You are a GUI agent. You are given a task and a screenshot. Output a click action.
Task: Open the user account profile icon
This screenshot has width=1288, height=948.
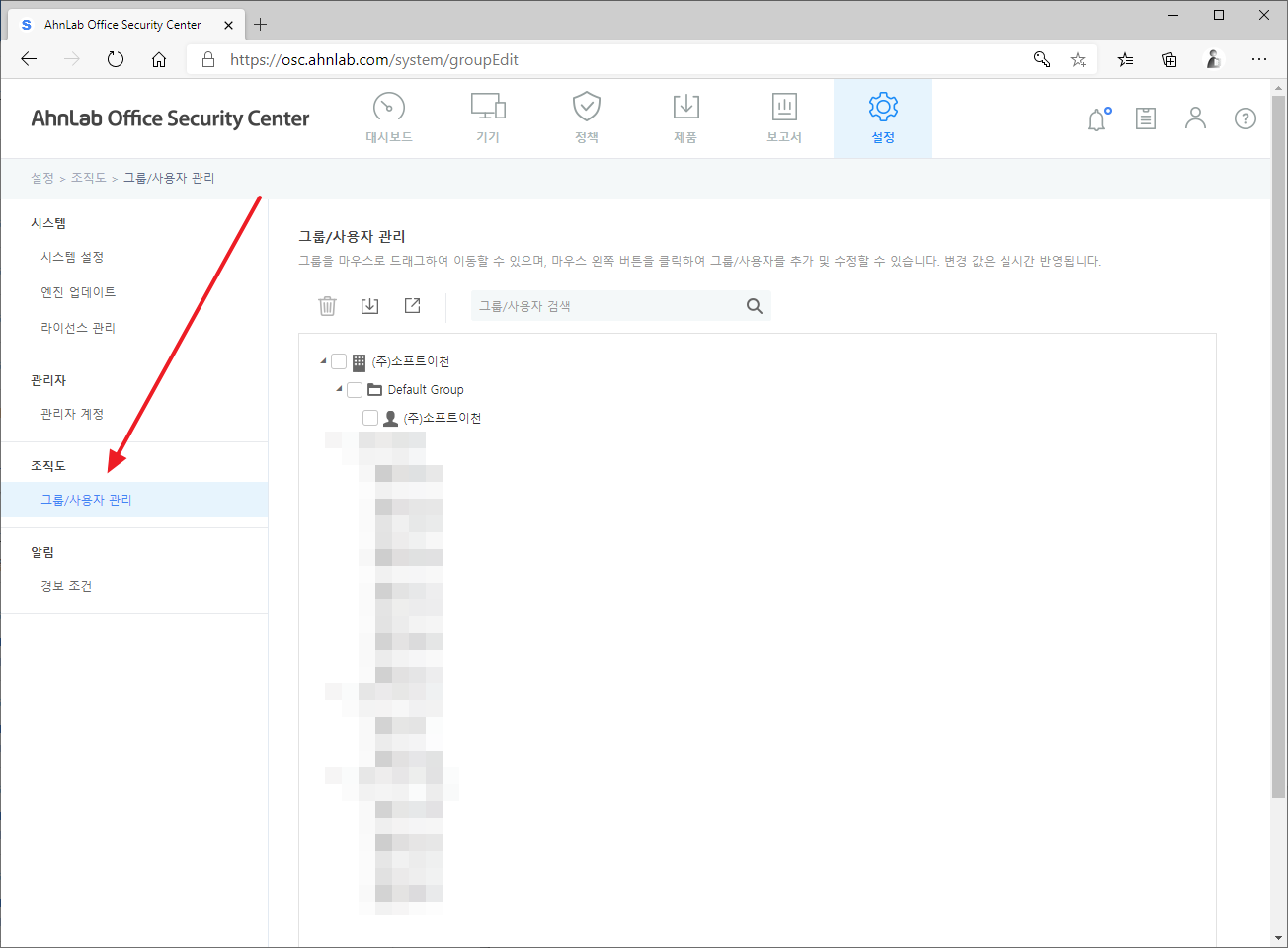[1195, 118]
